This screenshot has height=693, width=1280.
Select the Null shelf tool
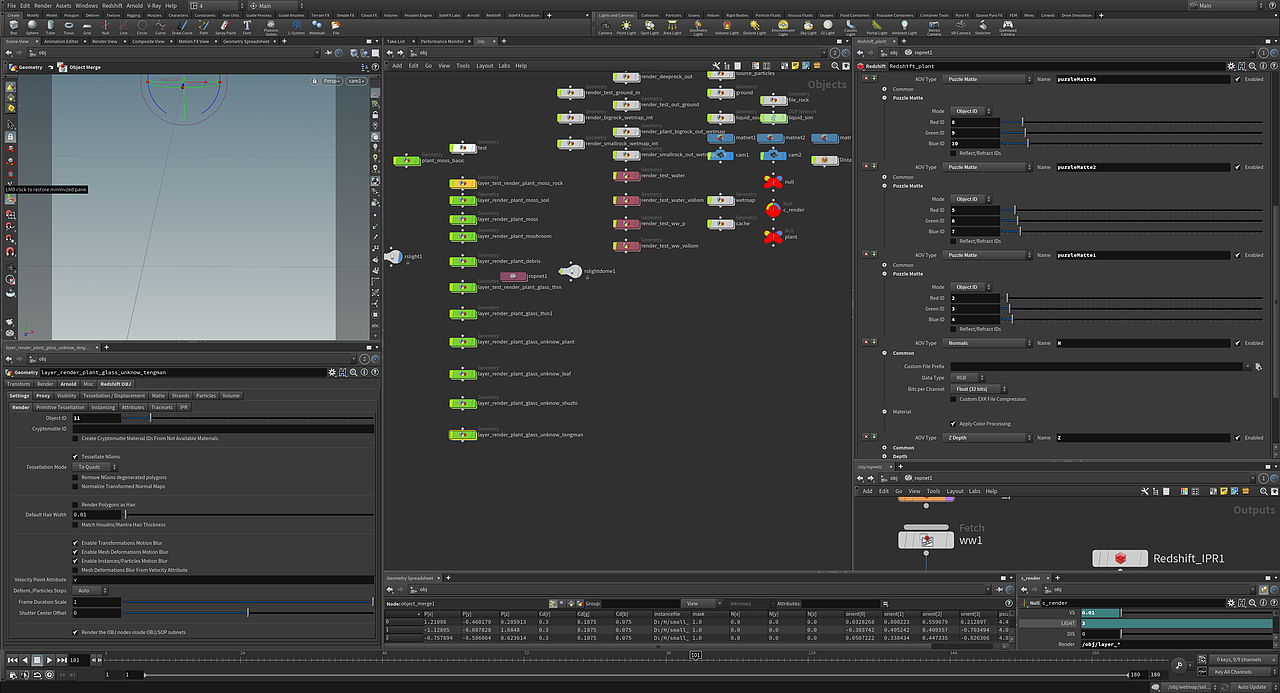[x=106, y=26]
